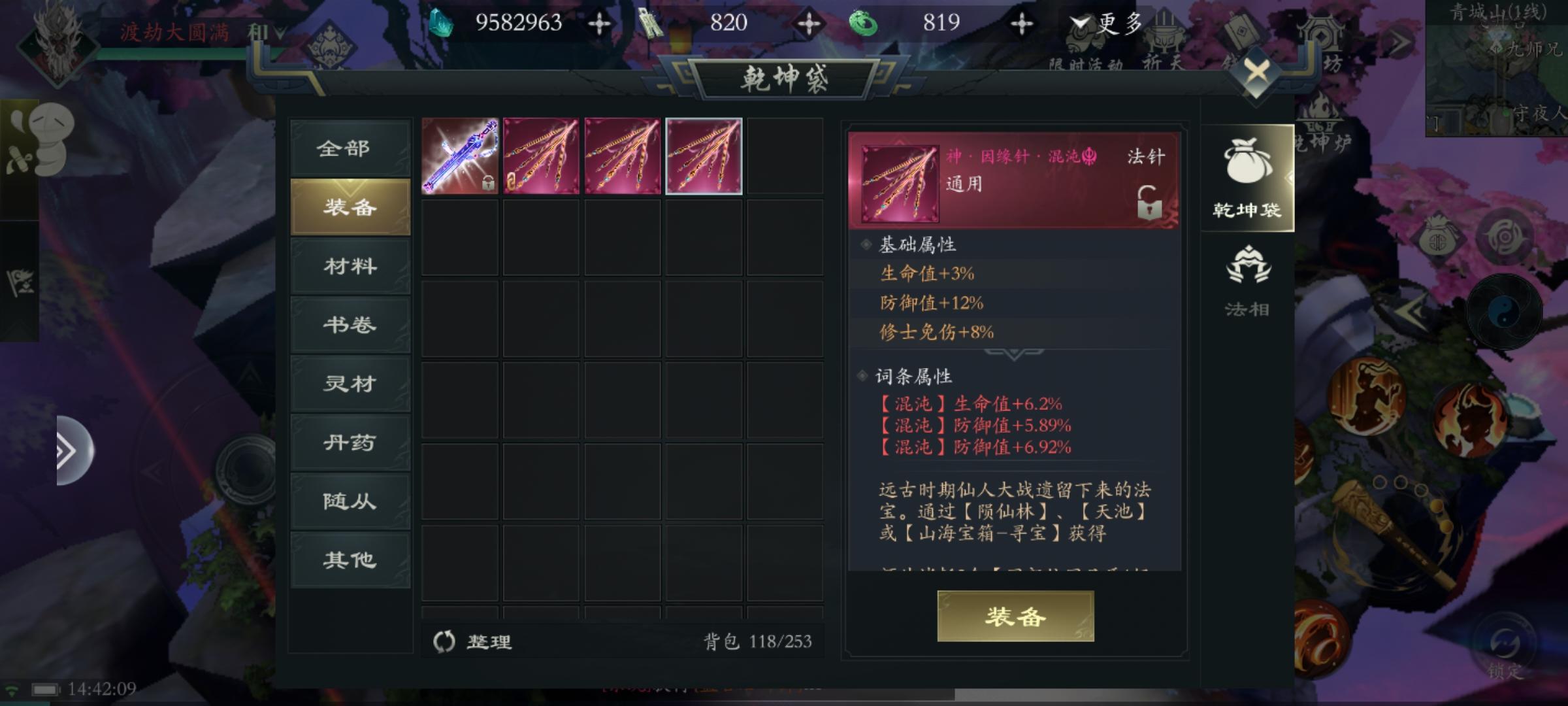The height and width of the screenshot is (706, 1568).
Task: Click the 装备 equip button
Action: (1015, 616)
